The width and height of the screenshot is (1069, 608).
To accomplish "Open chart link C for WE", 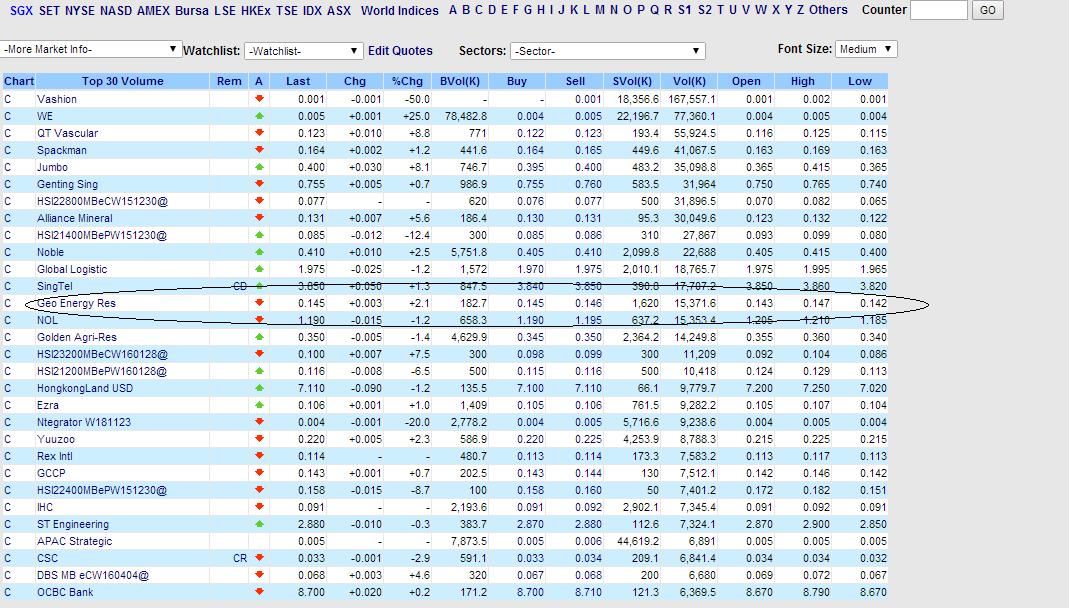I will [x=7, y=116].
